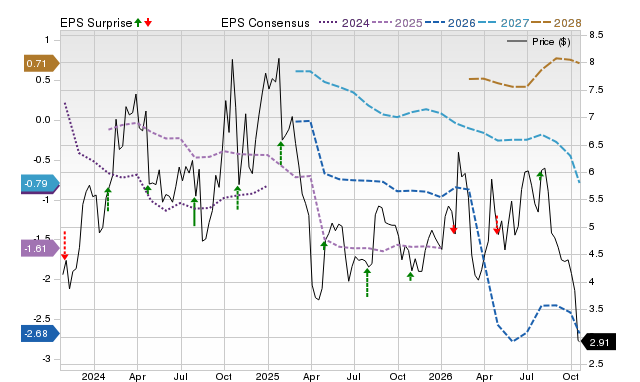Click the -3 label on the EPS axis
Viewport: 640px width, 382px height.
(x=45, y=359)
